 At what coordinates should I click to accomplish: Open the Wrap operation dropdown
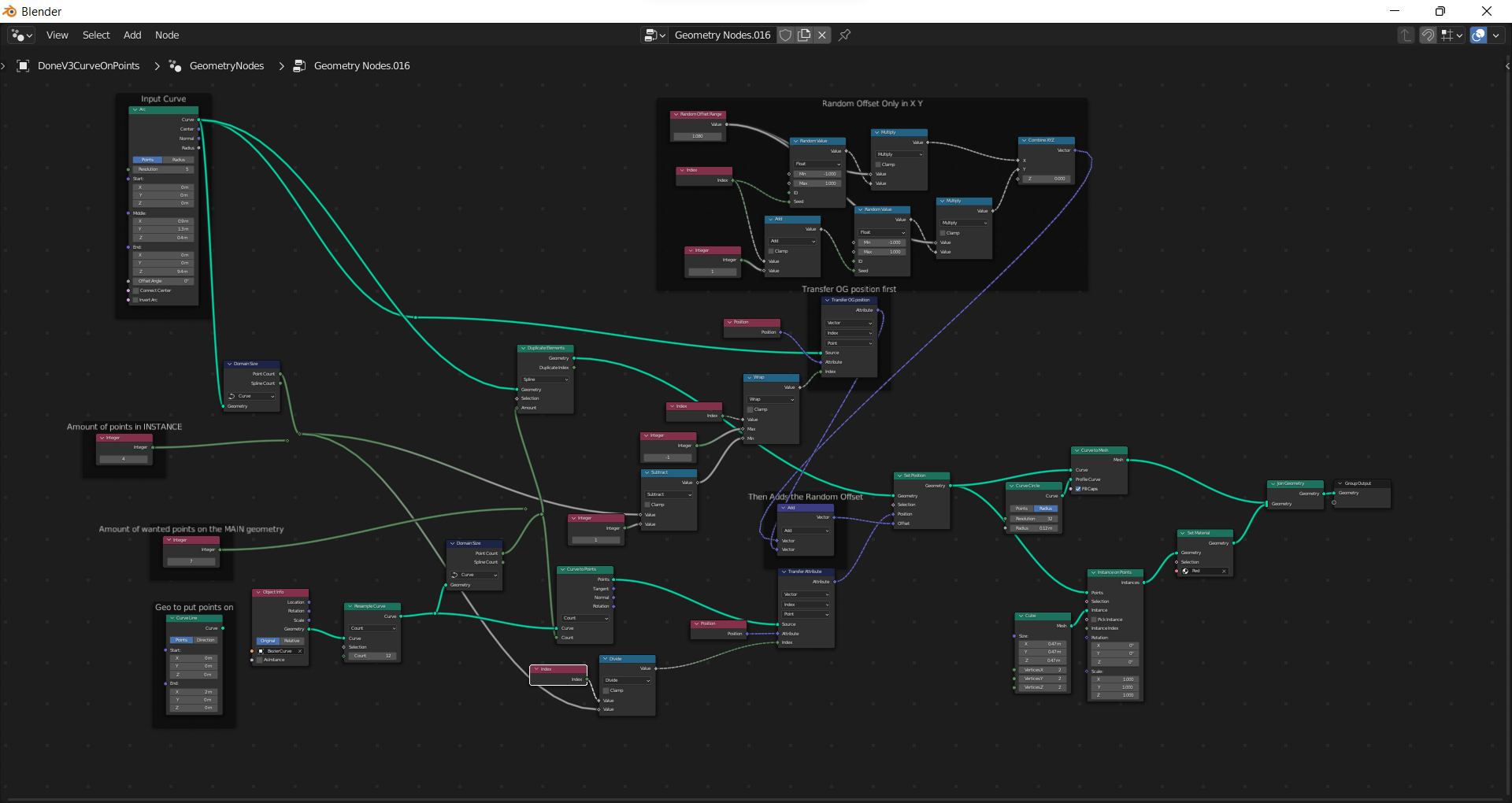click(x=772, y=399)
